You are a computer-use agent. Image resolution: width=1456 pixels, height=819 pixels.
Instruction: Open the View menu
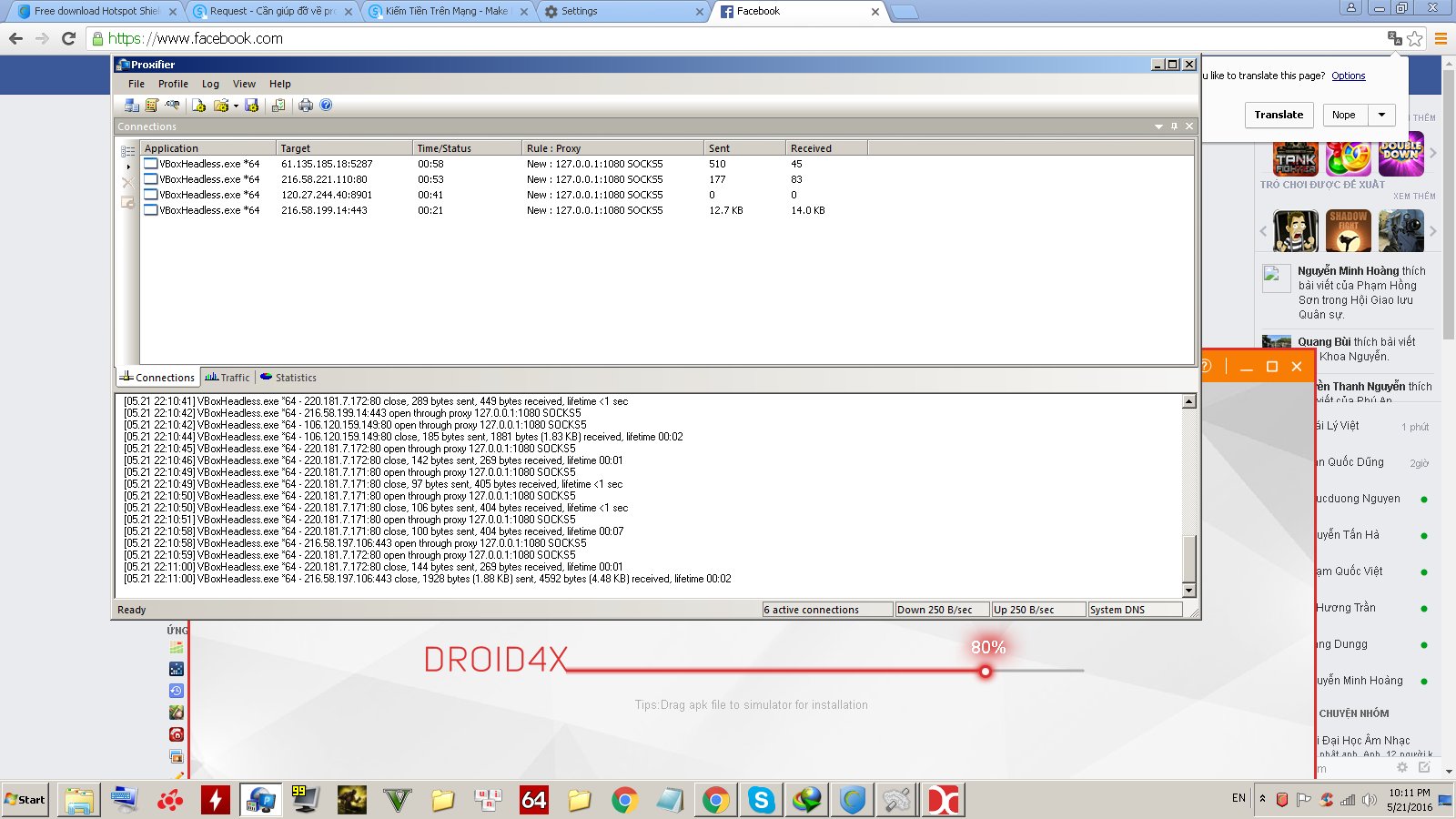click(x=244, y=84)
